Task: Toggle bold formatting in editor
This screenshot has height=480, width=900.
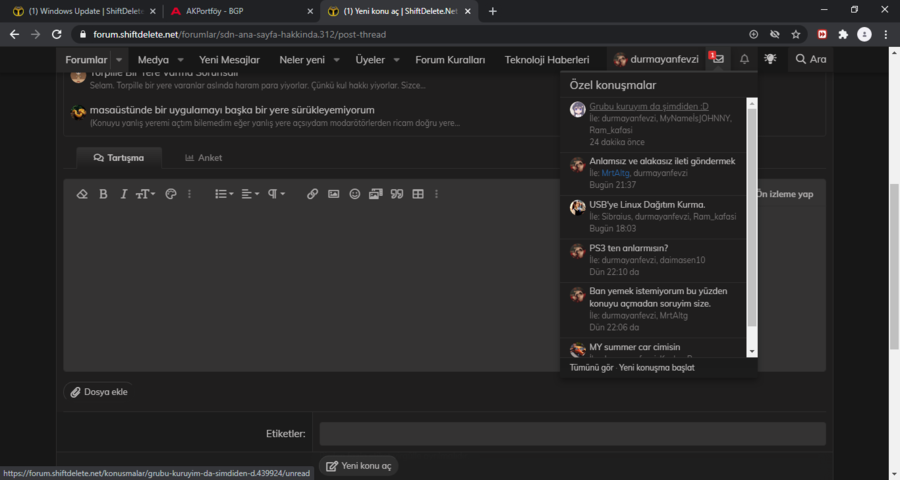Action: click(103, 194)
